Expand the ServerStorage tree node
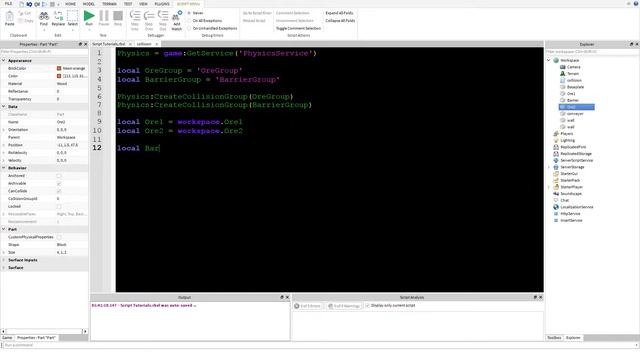The width and height of the screenshot is (640, 360). coord(549,167)
